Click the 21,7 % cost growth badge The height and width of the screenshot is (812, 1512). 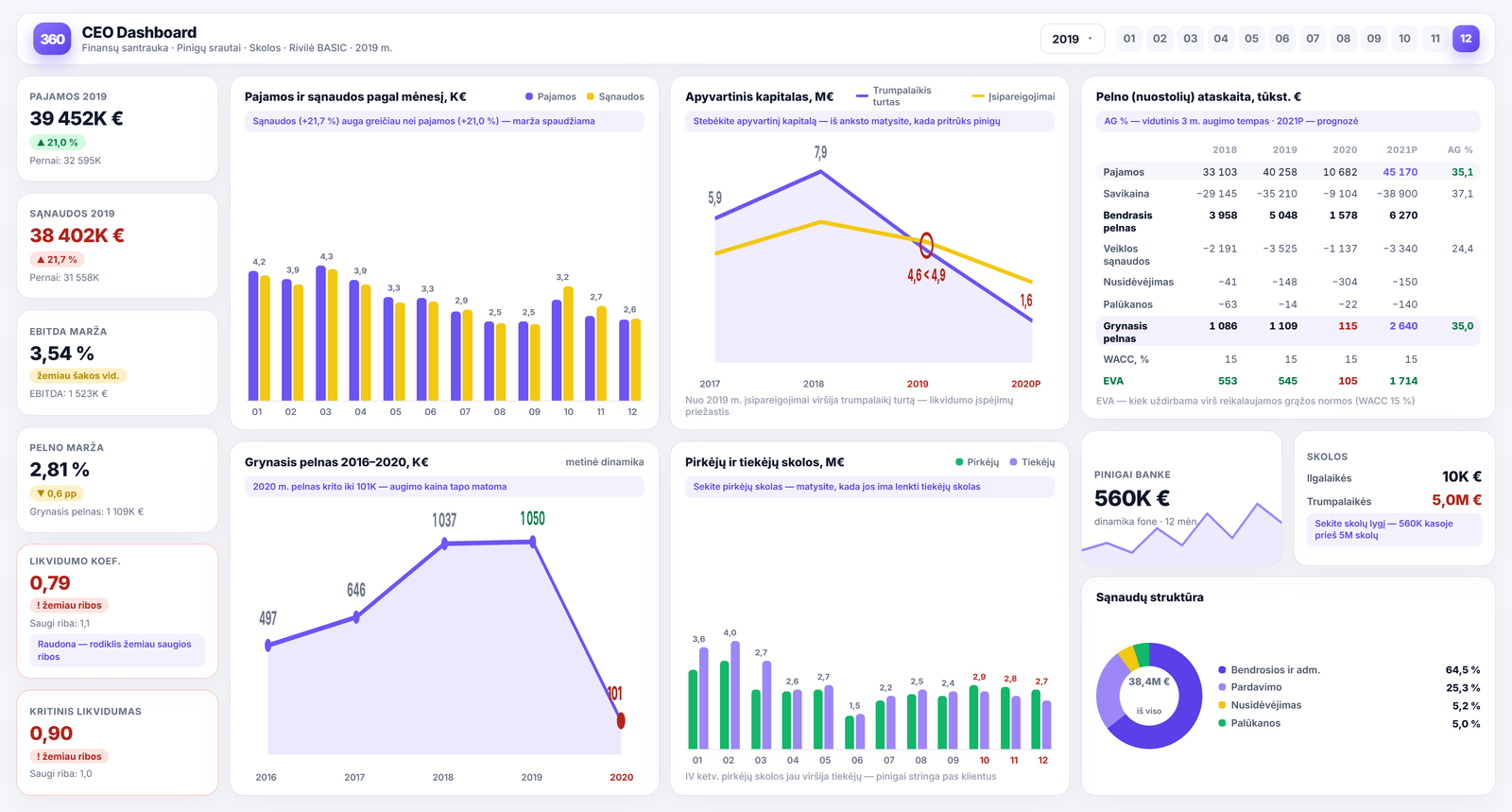point(58,259)
